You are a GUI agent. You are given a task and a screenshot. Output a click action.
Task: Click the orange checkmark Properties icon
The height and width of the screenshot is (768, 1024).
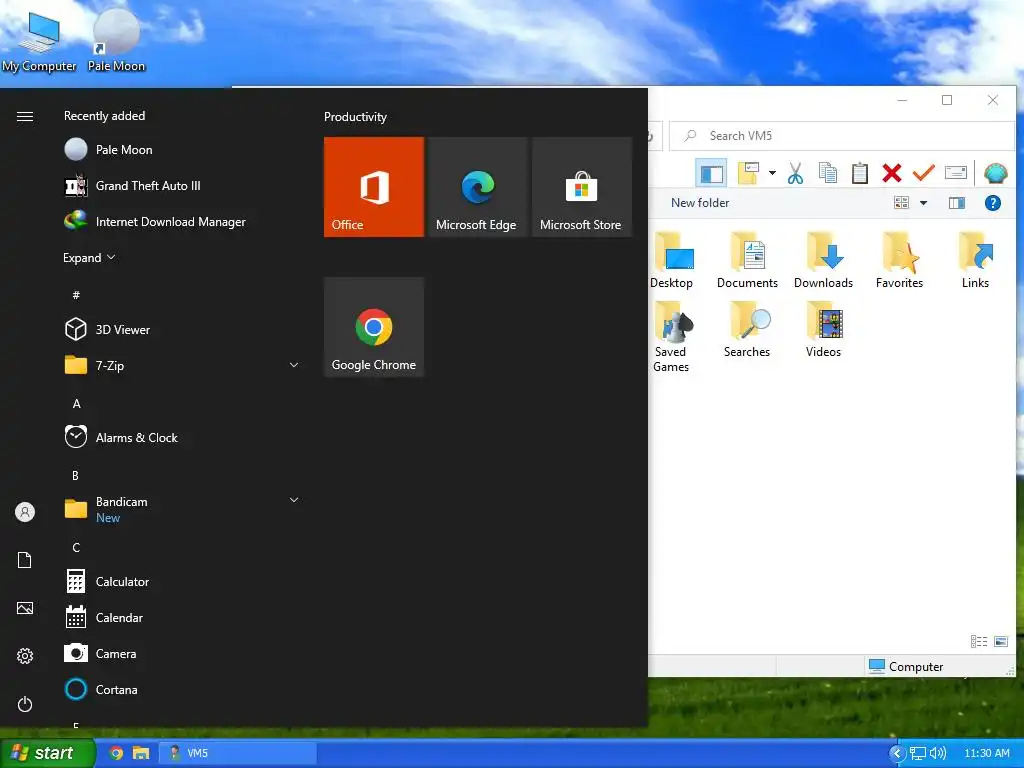coord(923,173)
